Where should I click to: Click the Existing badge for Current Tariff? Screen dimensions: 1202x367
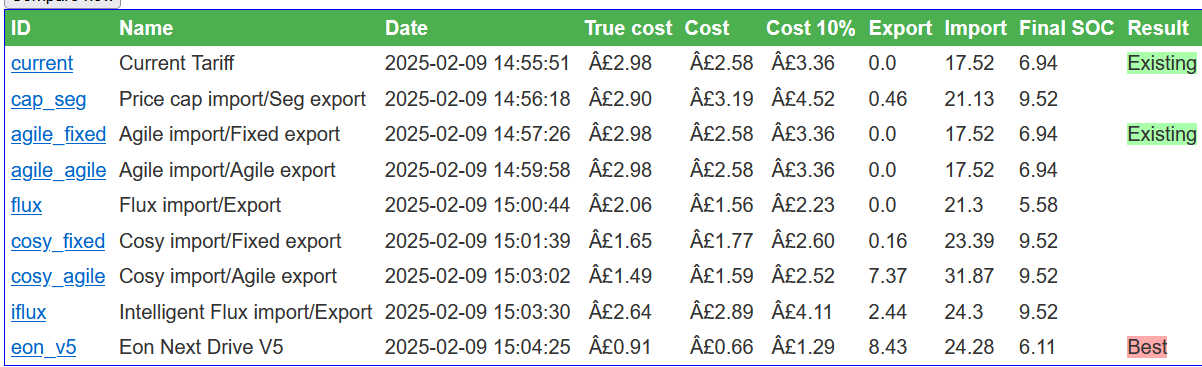pyautogui.click(x=1161, y=64)
